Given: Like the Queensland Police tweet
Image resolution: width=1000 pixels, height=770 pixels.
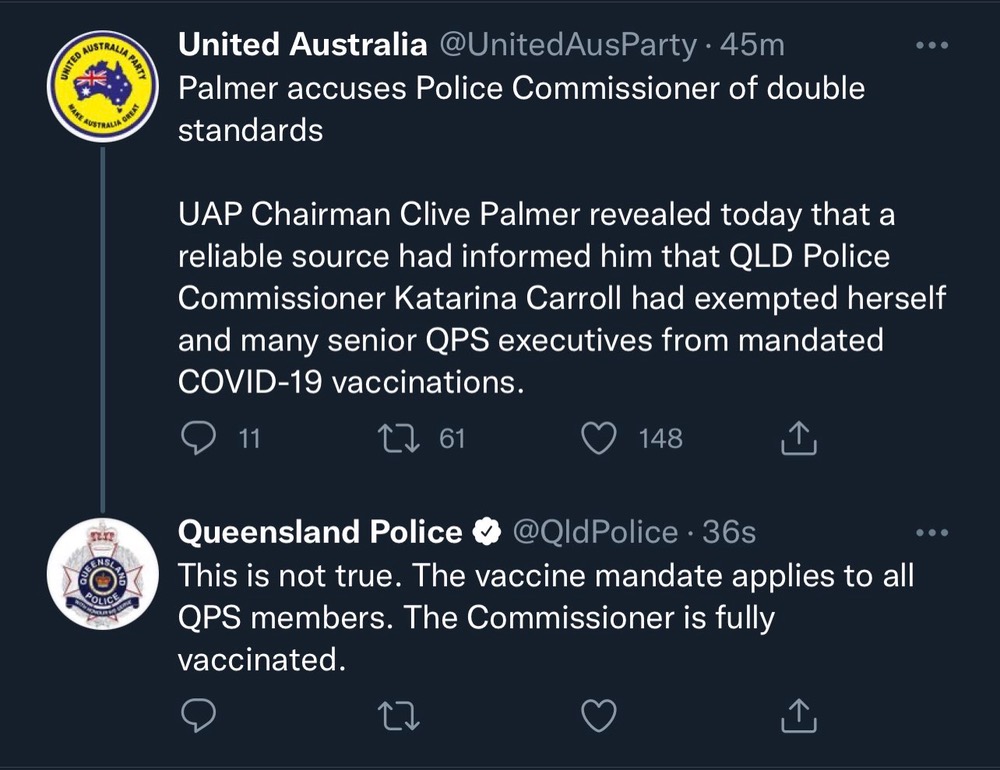Looking at the screenshot, I should [599, 714].
